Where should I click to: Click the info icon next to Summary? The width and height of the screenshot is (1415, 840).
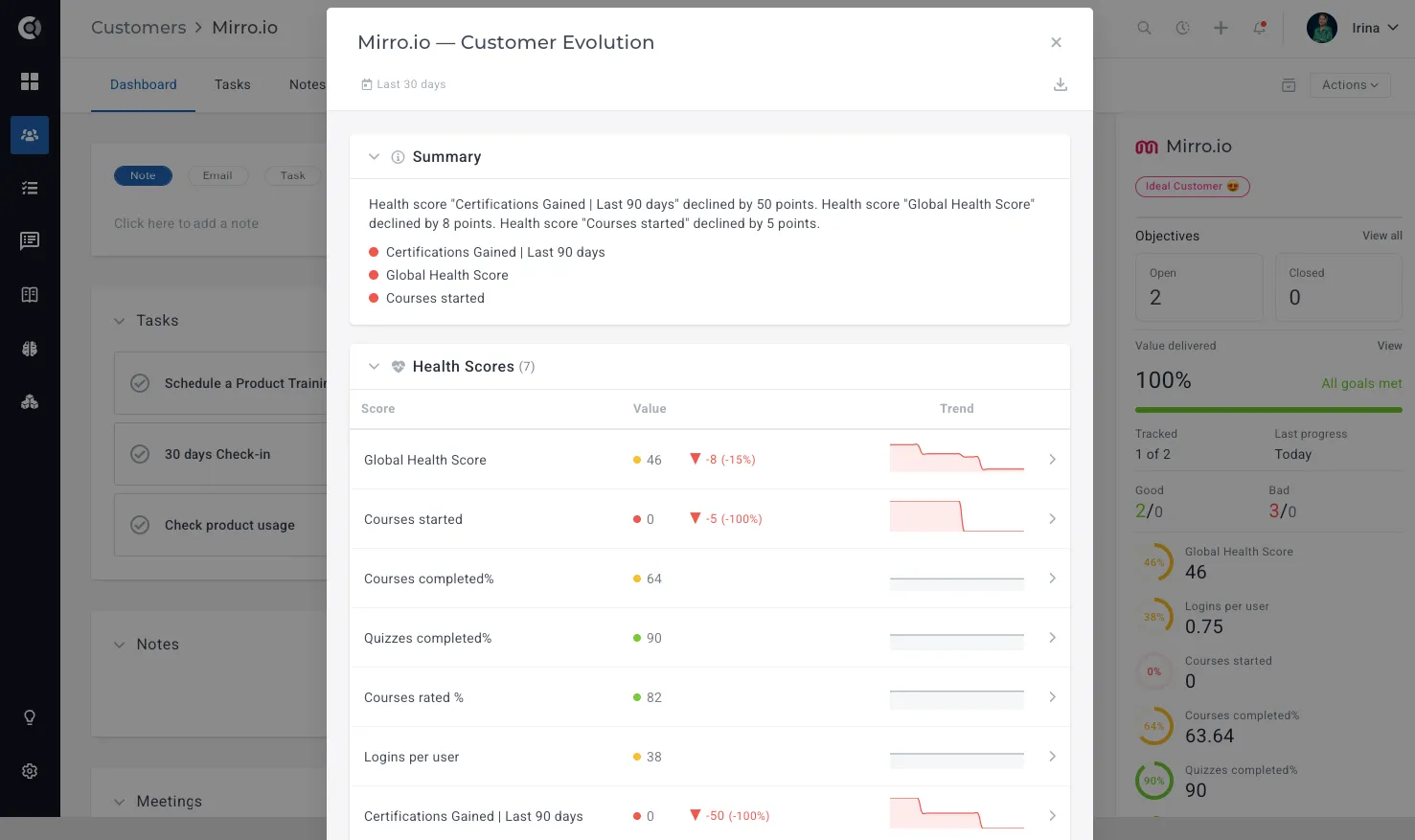pos(398,157)
